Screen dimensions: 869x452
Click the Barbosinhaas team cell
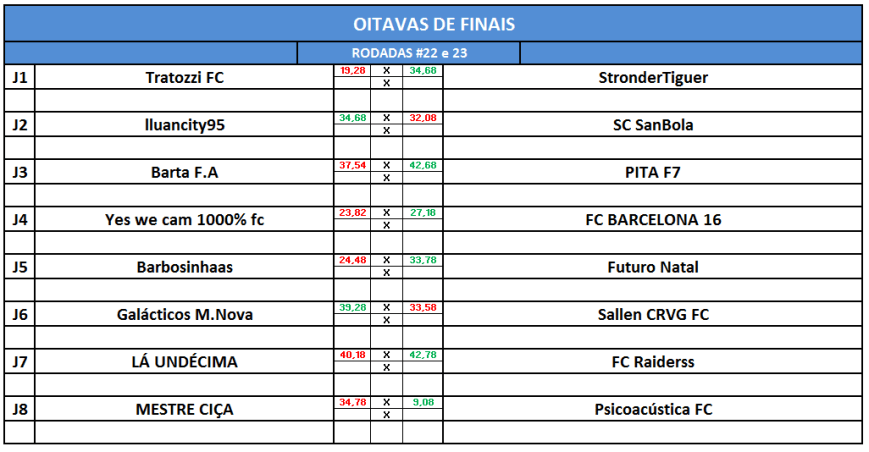point(184,267)
